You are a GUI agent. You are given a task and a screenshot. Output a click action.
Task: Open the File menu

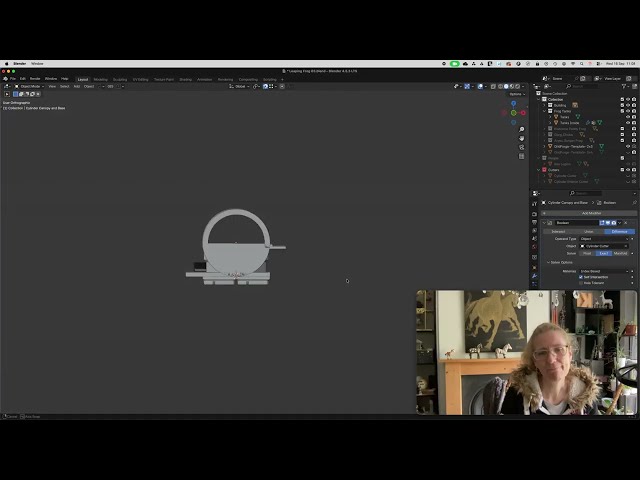[13, 79]
